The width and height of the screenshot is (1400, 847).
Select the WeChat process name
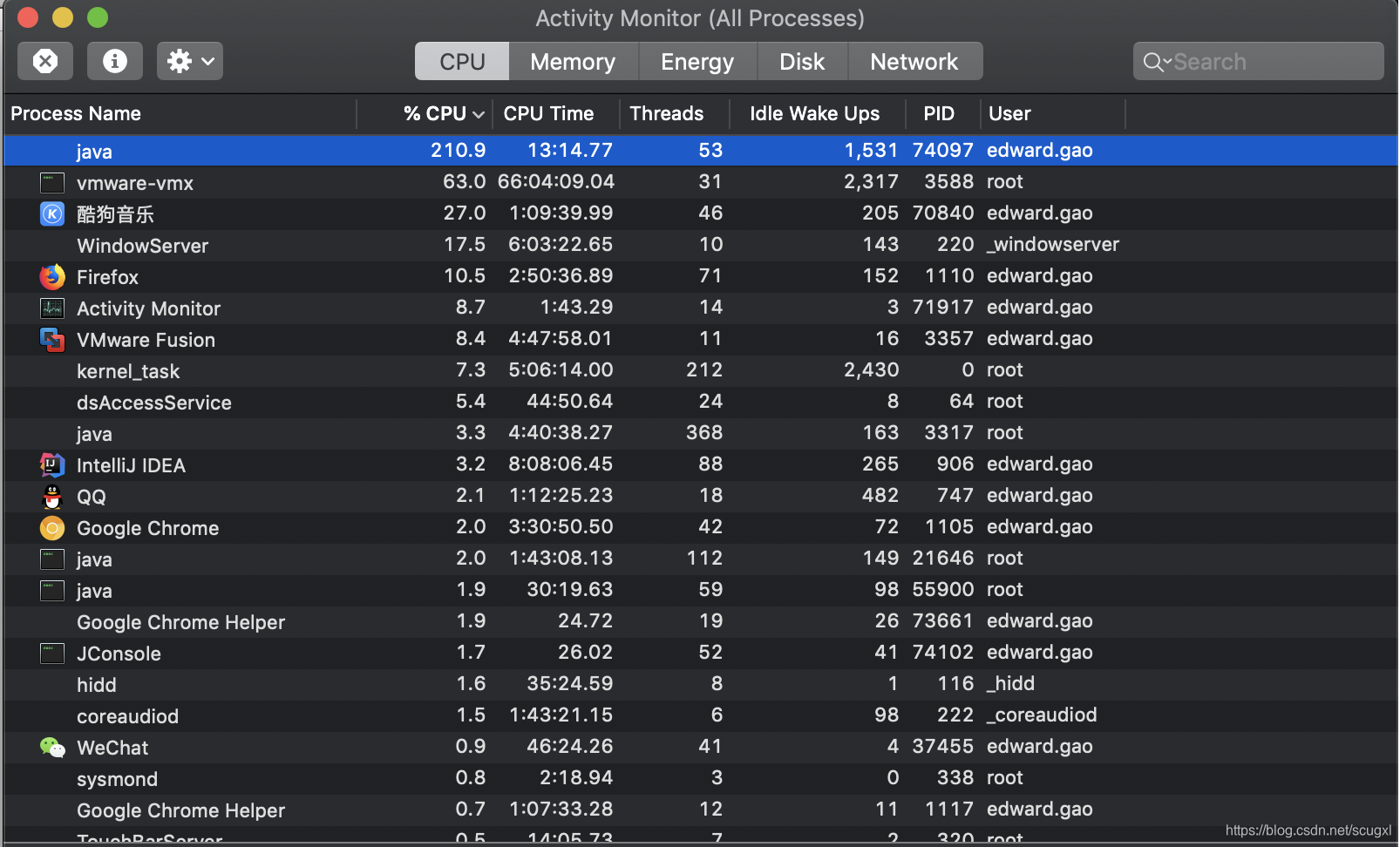pyautogui.click(x=112, y=748)
